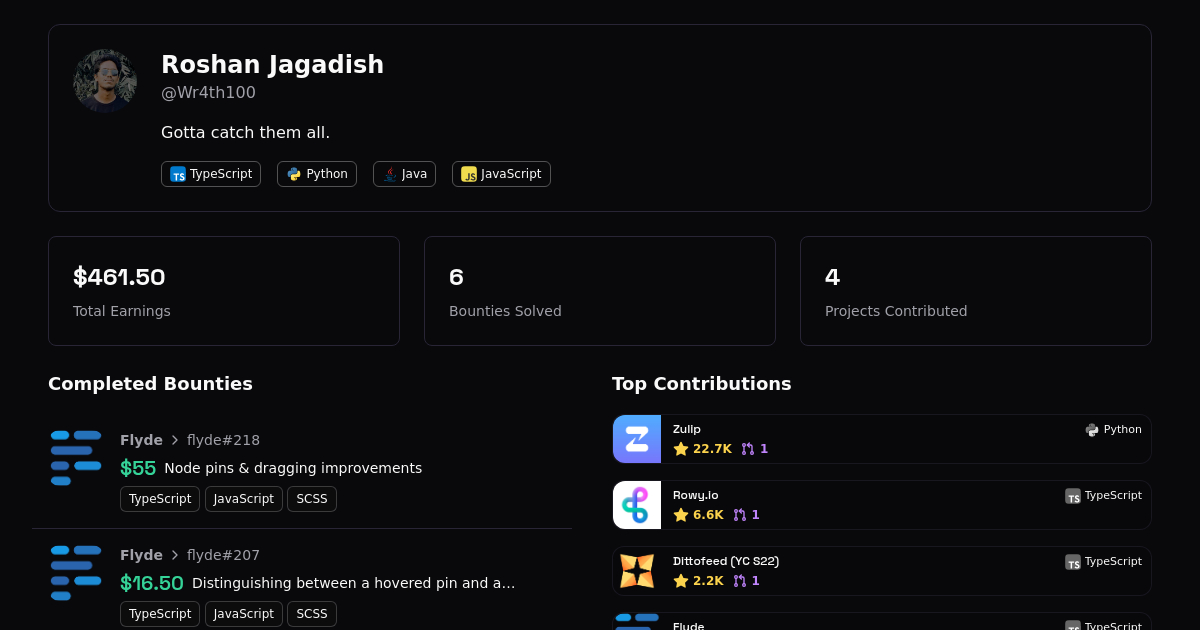Click the Zulip project logo

click(637, 439)
